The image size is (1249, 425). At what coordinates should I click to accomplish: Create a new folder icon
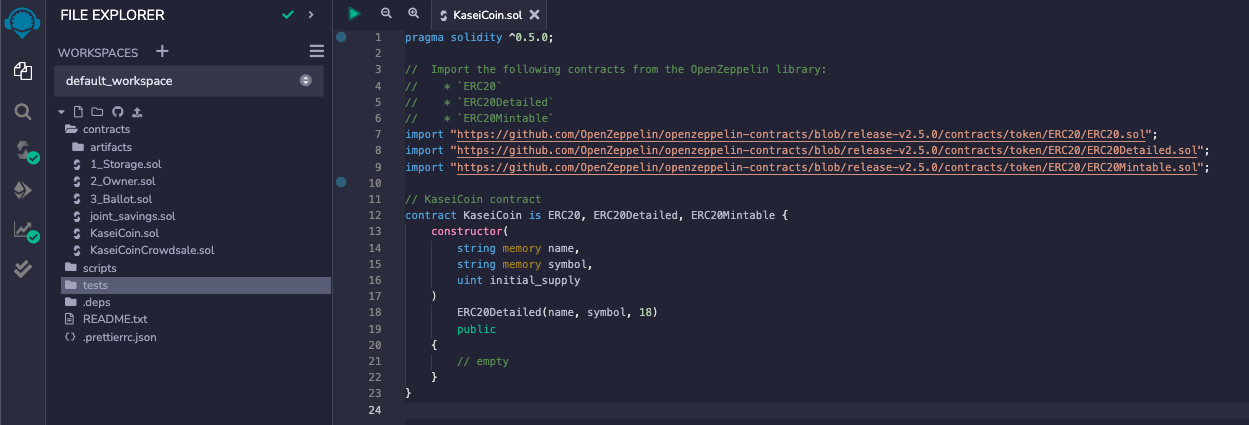point(98,111)
